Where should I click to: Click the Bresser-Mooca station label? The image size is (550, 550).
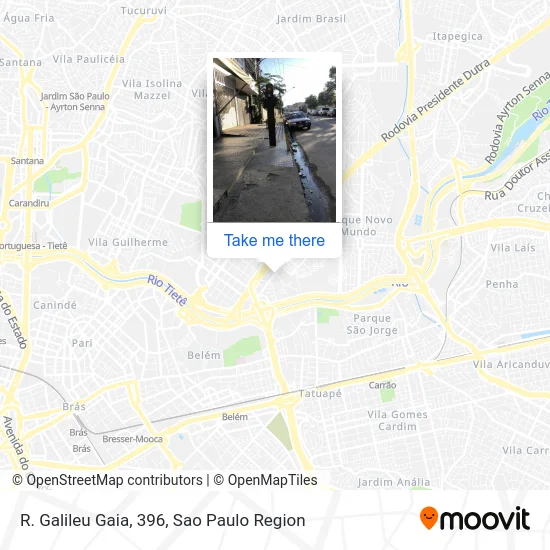pyautogui.click(x=133, y=439)
